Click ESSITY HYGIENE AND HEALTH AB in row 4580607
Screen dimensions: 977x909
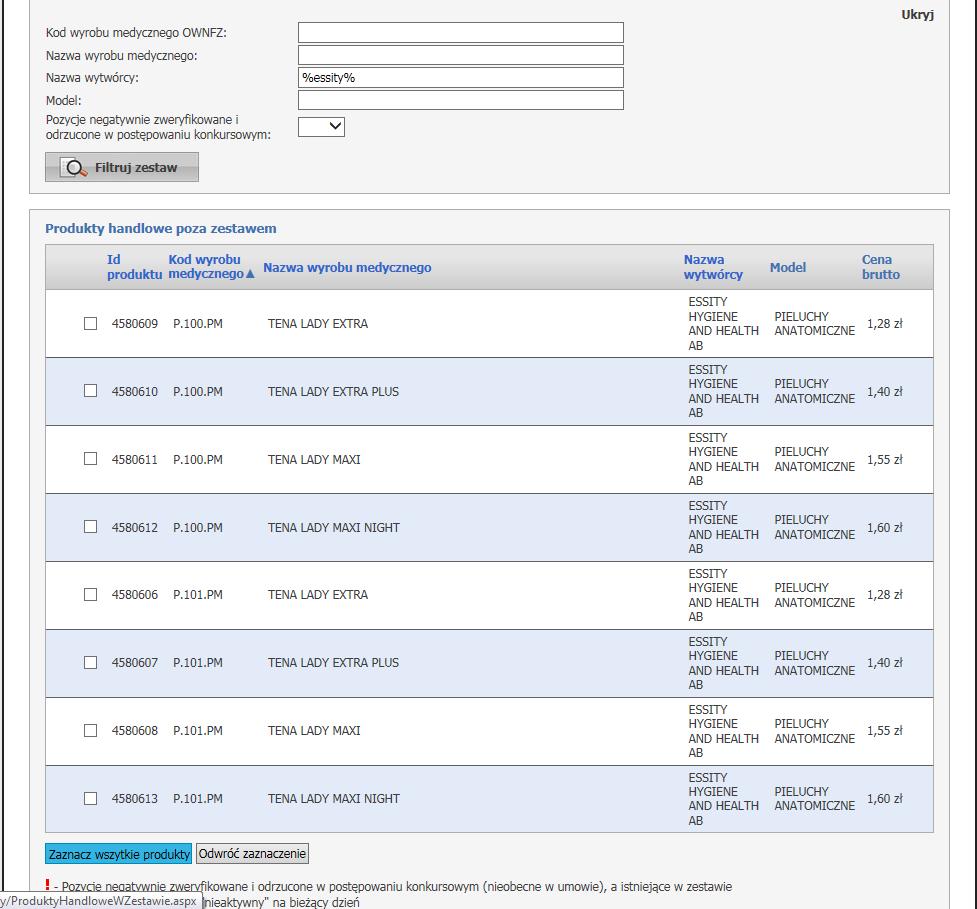pyautogui.click(x=723, y=663)
